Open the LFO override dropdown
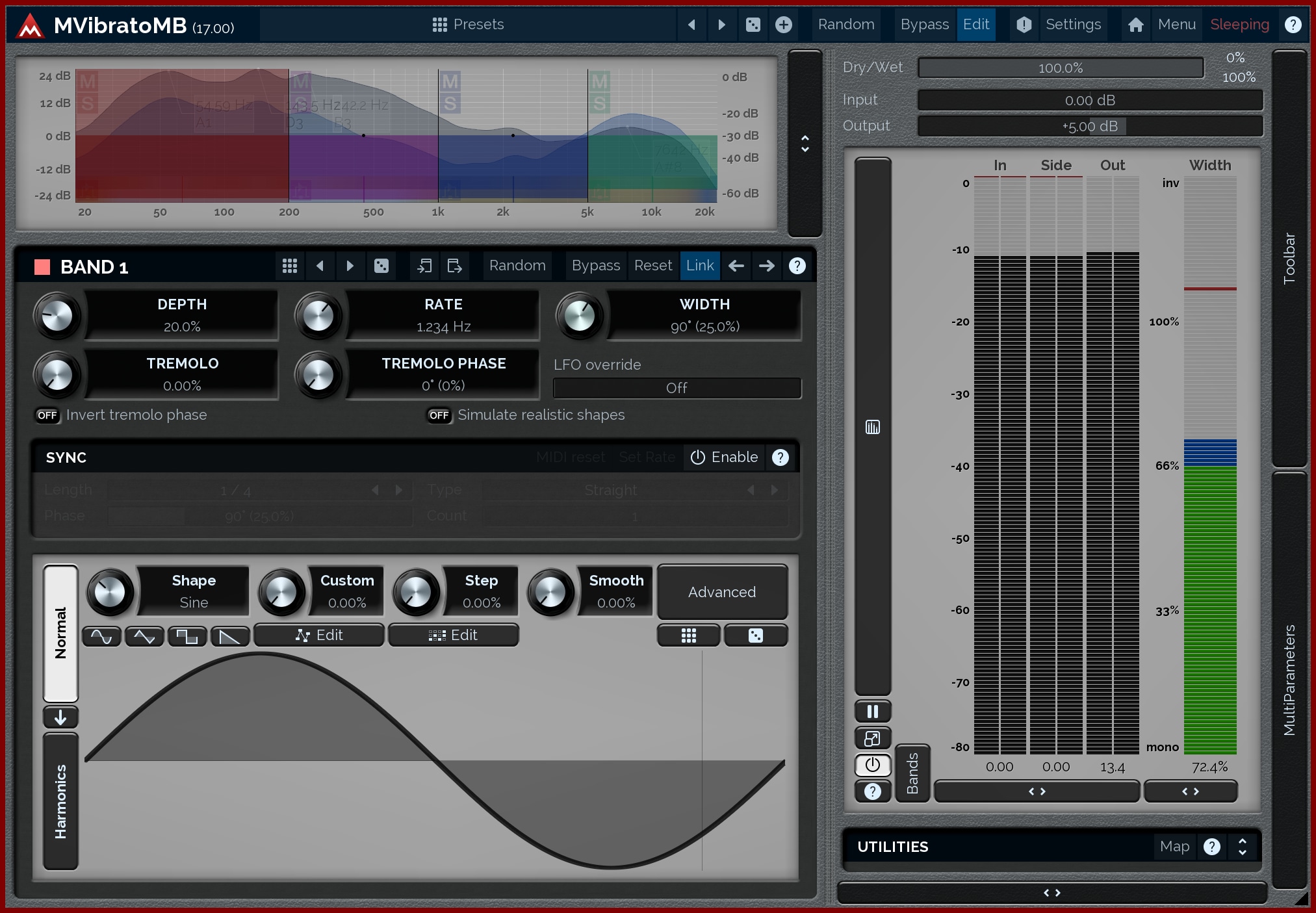This screenshot has height=913, width=1316. [677, 388]
